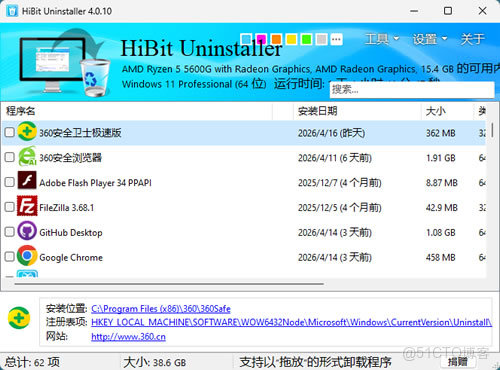This screenshot has height=370, width=500.
Task: Choose the orange theme color swatch
Action: (276, 39)
